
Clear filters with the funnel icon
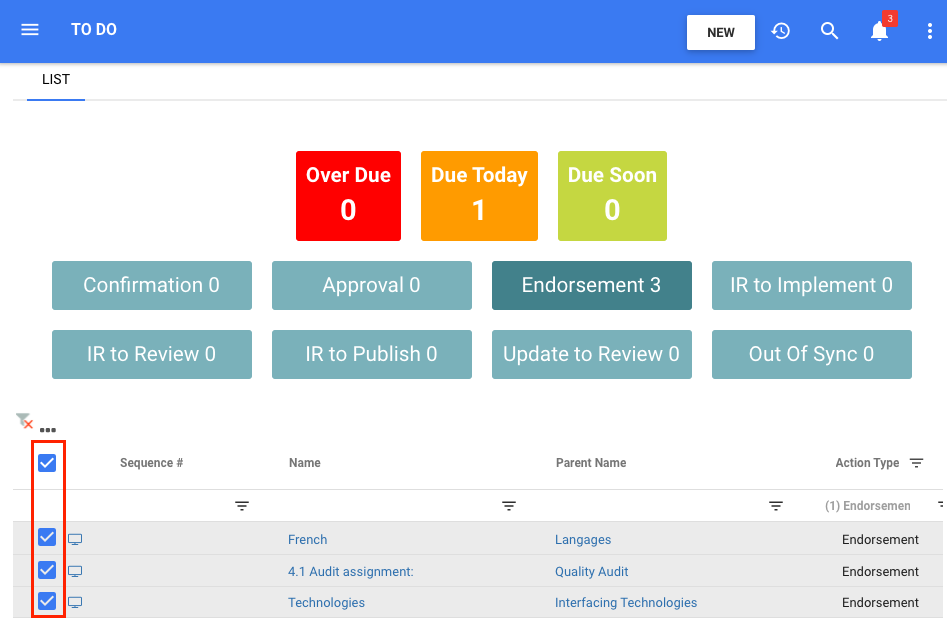24,421
